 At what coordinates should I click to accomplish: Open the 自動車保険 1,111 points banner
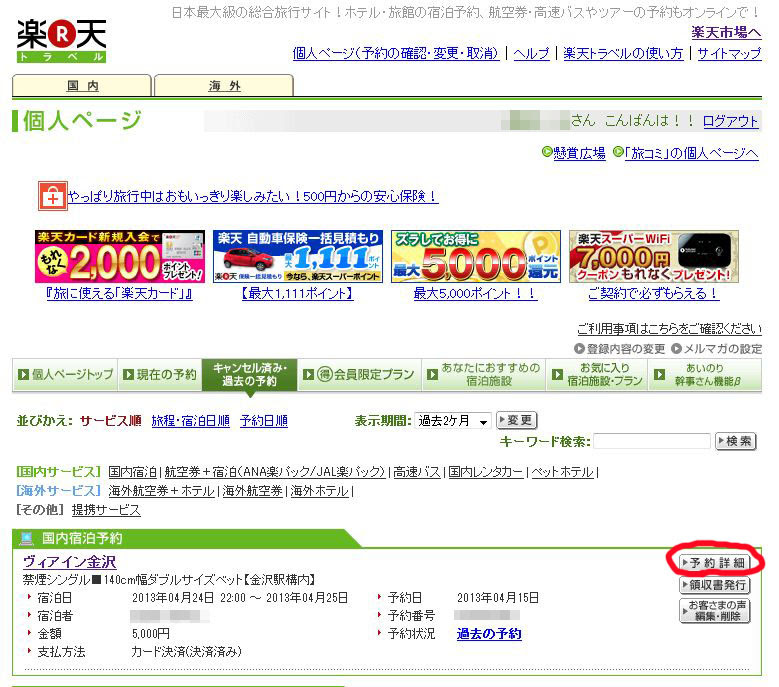[298, 256]
